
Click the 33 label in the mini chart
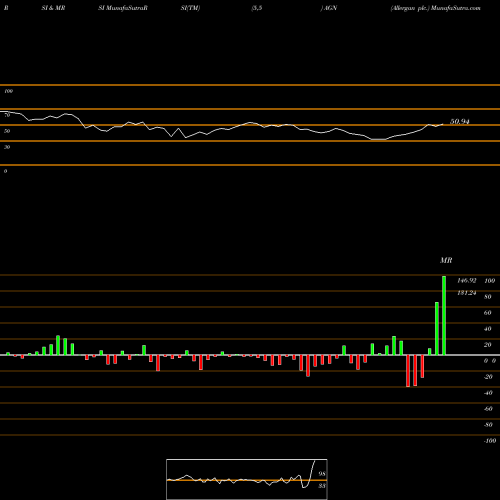(322, 486)
